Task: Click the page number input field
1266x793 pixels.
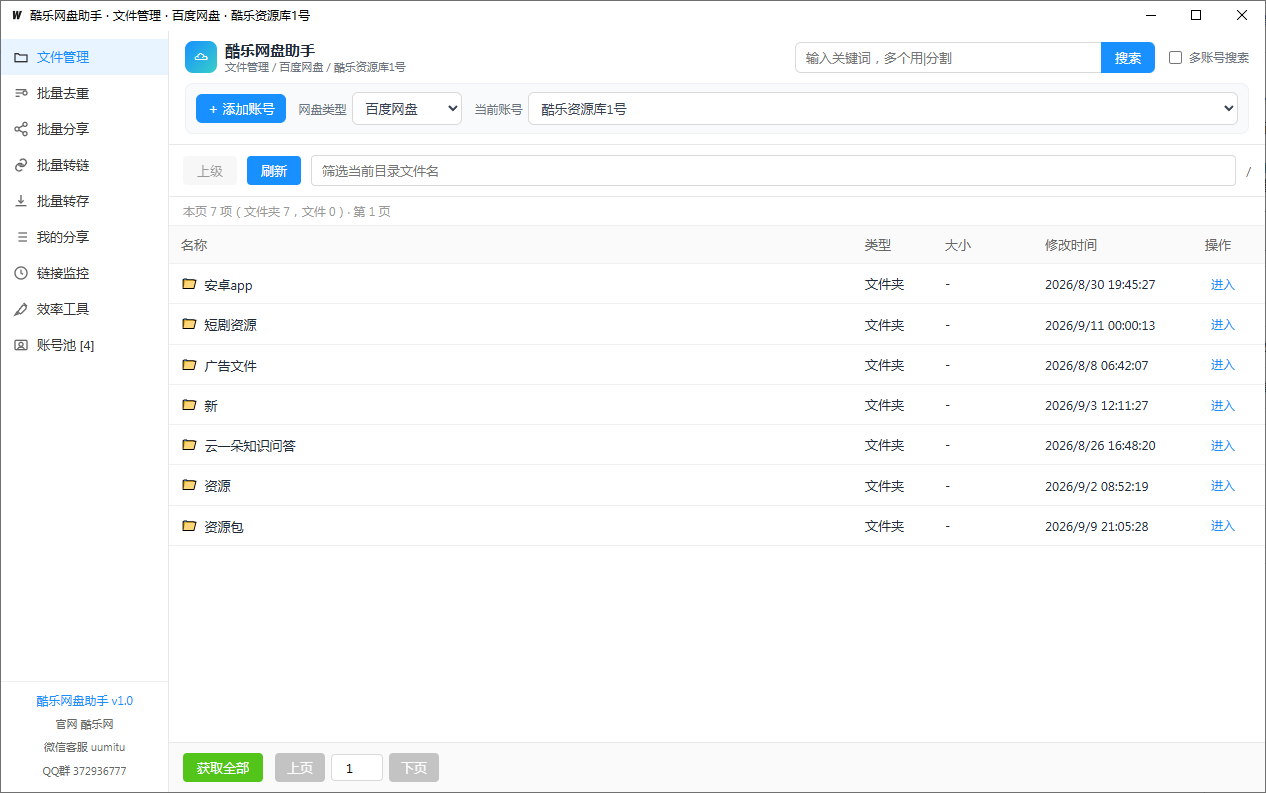Action: coord(357,768)
